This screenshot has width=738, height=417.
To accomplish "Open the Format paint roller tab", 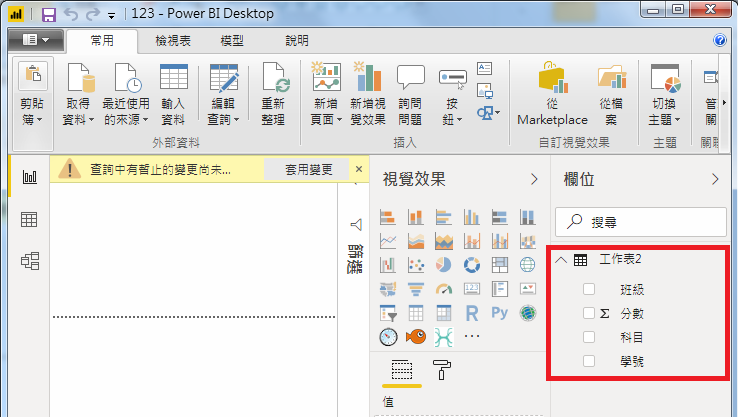I will (x=441, y=370).
